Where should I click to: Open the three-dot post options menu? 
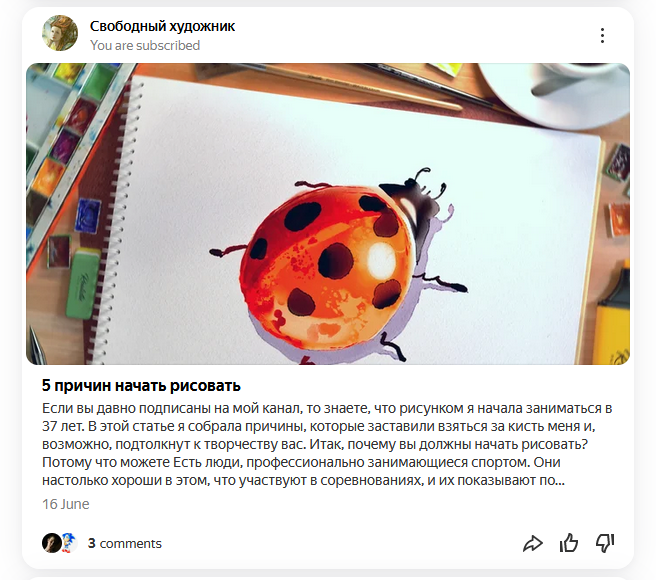pos(602,36)
